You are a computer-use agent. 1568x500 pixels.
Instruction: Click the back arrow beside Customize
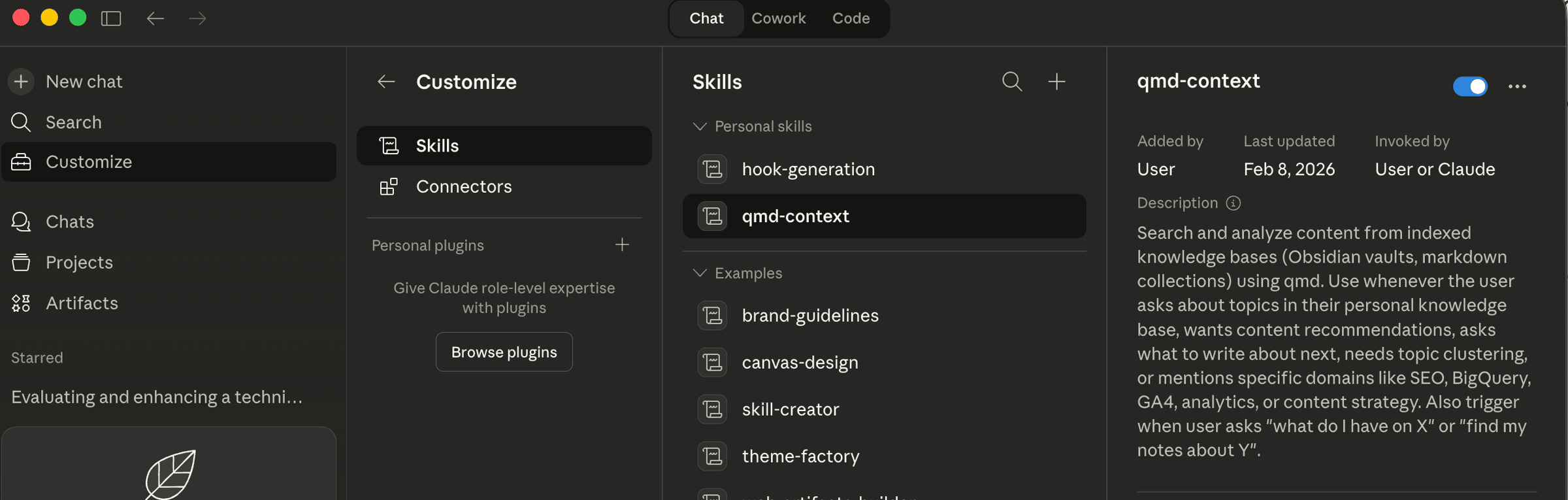pos(386,82)
